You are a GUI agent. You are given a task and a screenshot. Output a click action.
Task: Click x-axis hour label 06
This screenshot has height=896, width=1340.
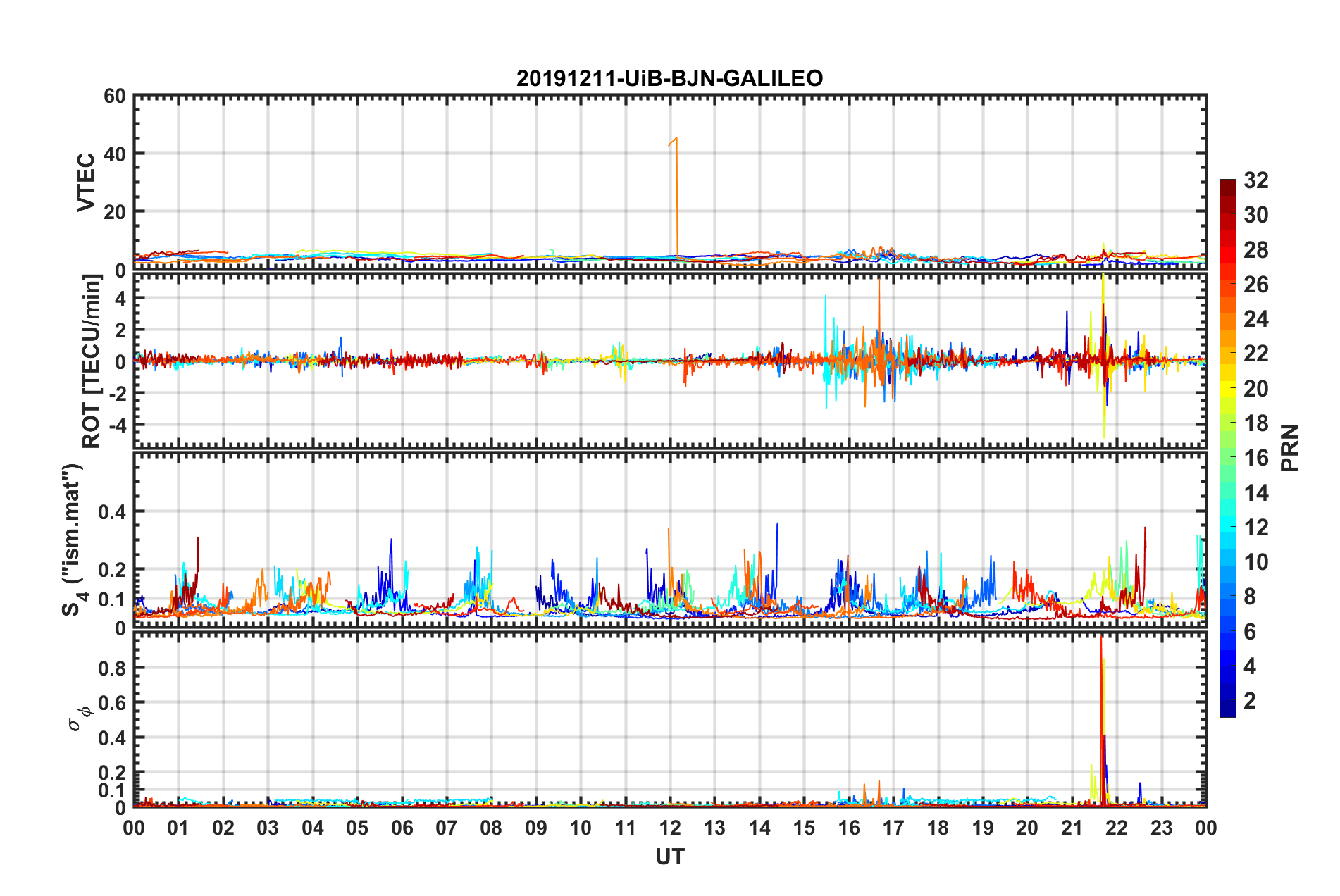pos(402,828)
